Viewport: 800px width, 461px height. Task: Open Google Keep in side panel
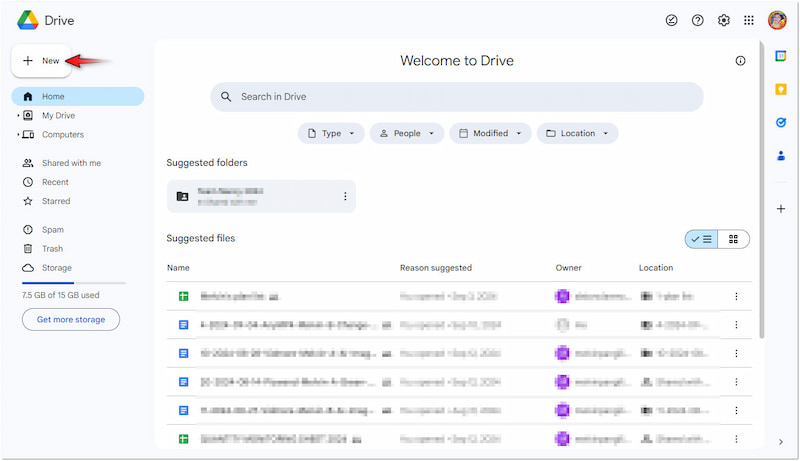click(x=781, y=89)
